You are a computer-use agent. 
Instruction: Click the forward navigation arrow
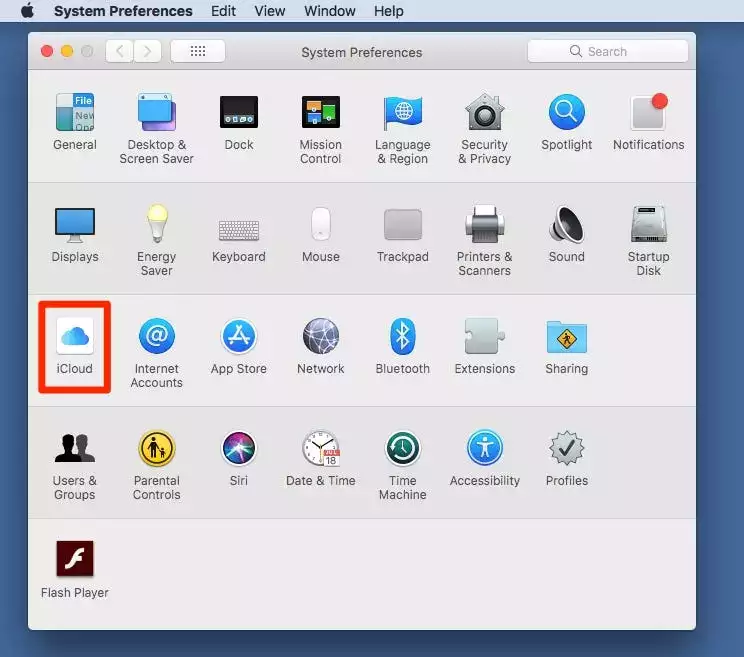click(x=147, y=51)
